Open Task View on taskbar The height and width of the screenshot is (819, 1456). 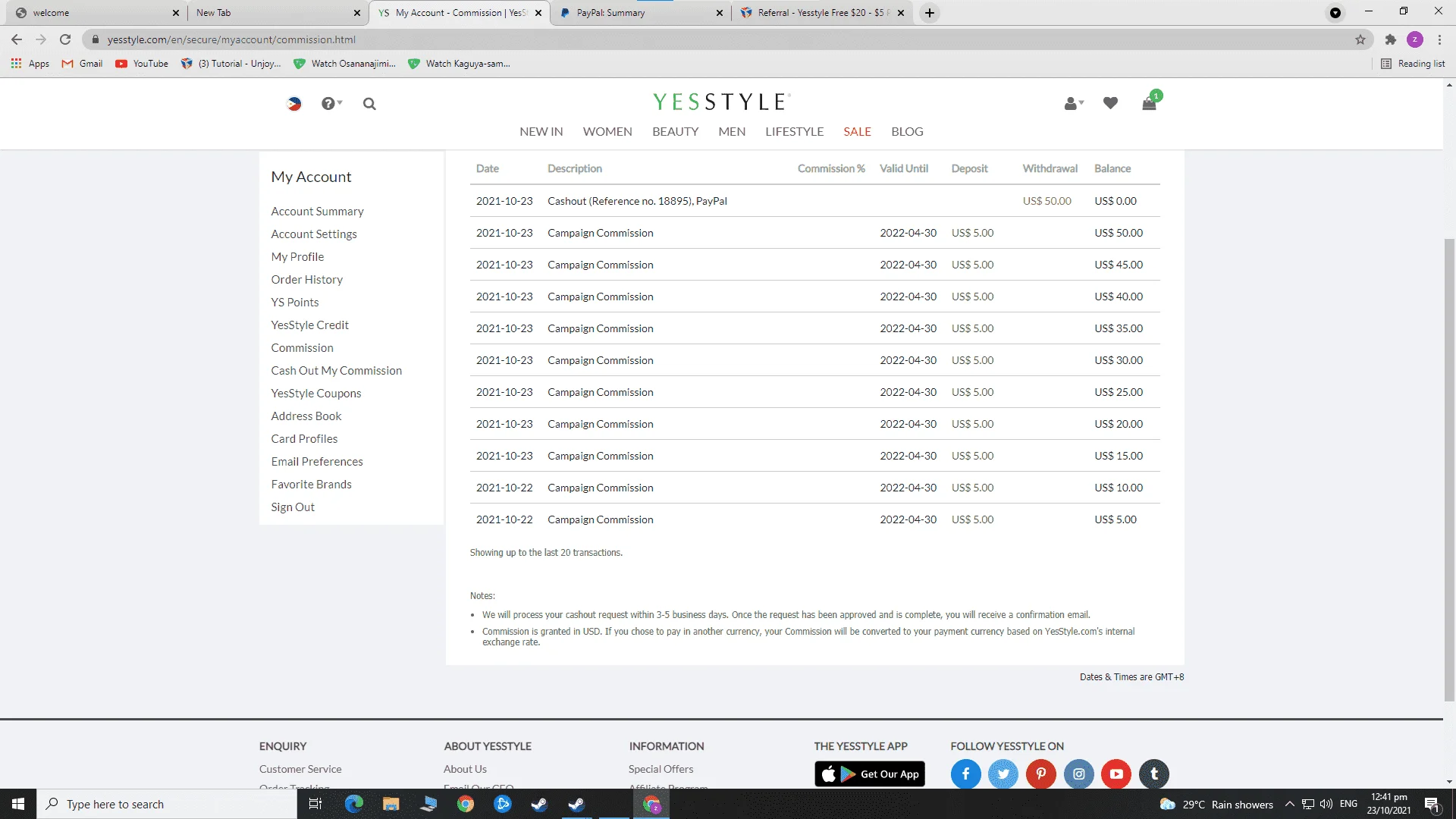[x=315, y=804]
